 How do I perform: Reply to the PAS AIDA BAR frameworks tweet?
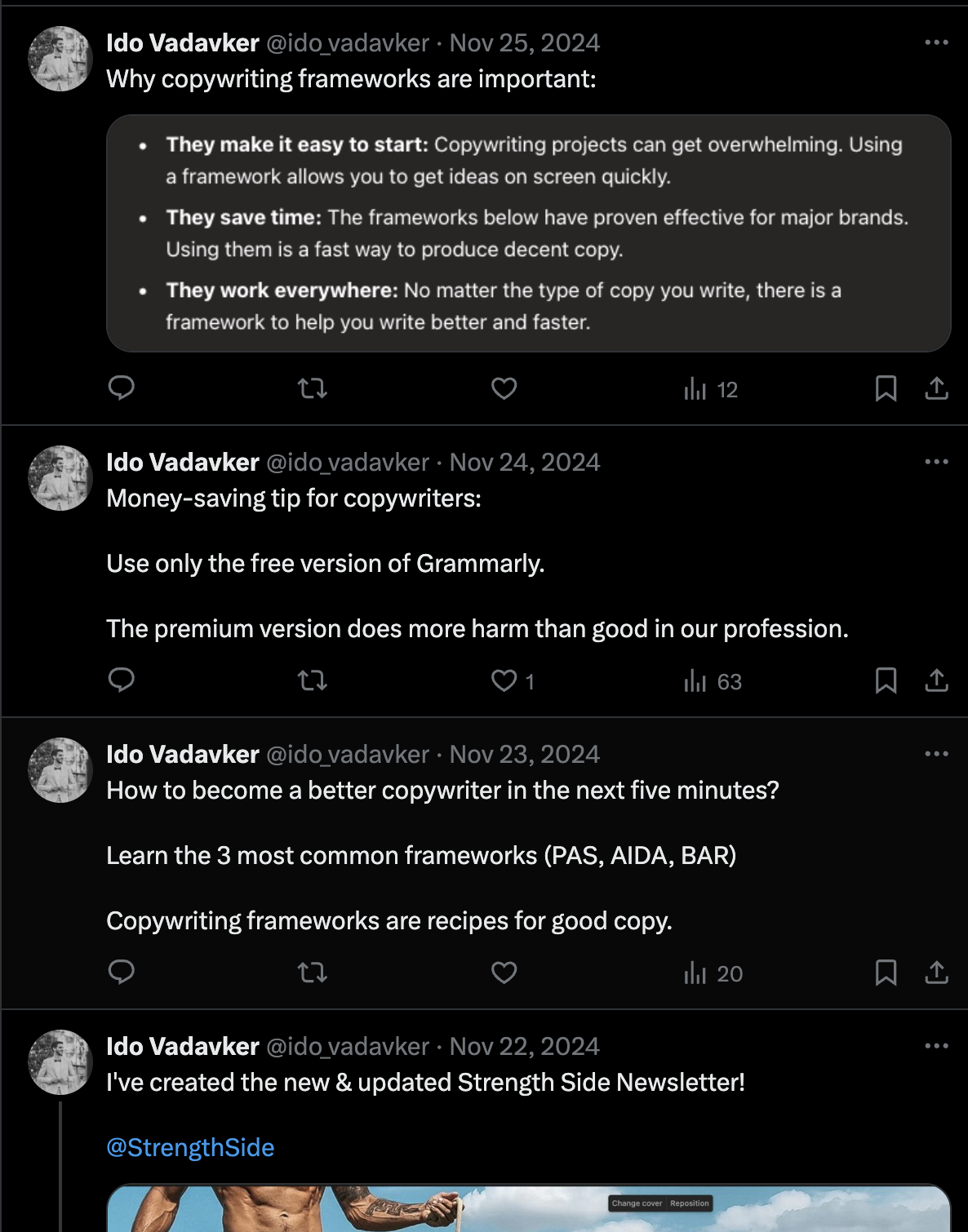click(x=122, y=973)
